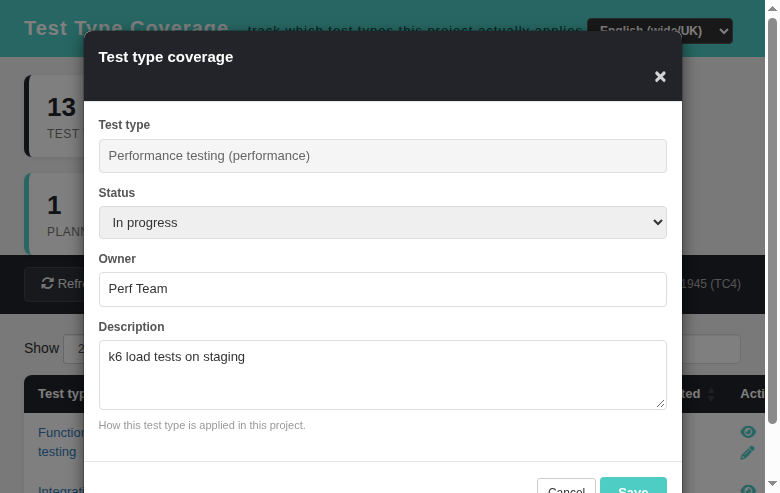Click the Owner field containing Perf Team
Image resolution: width=780 pixels, height=493 pixels.
383,289
